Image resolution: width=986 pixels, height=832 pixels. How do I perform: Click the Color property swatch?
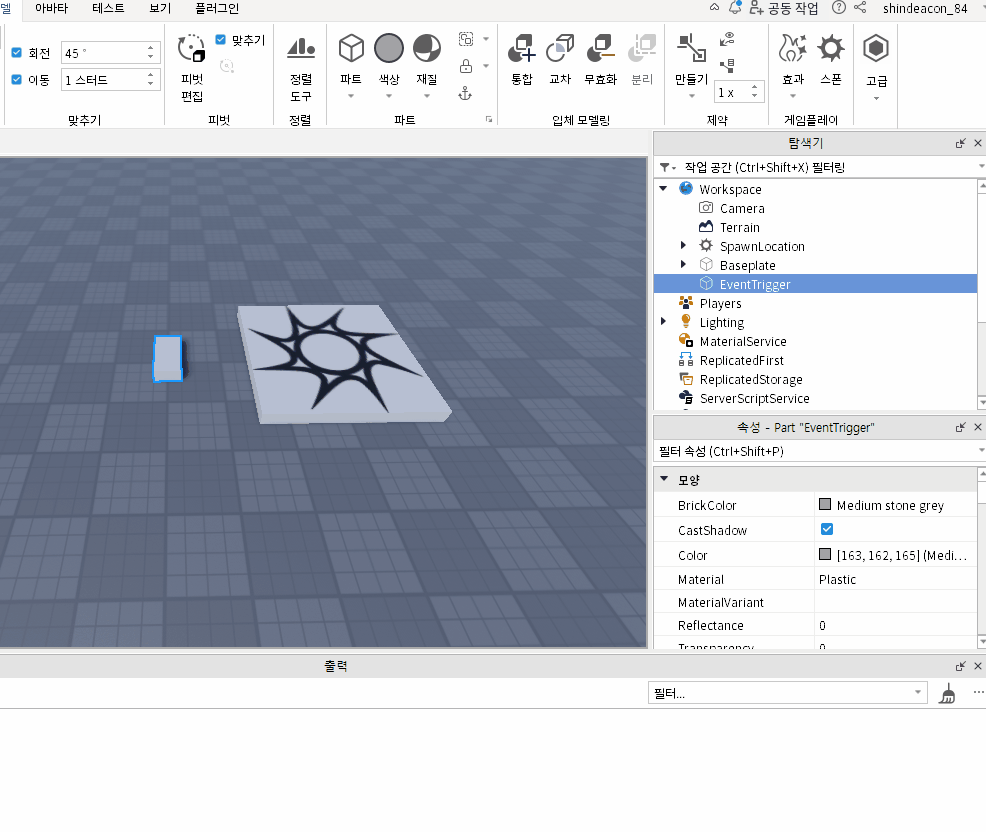(825, 554)
